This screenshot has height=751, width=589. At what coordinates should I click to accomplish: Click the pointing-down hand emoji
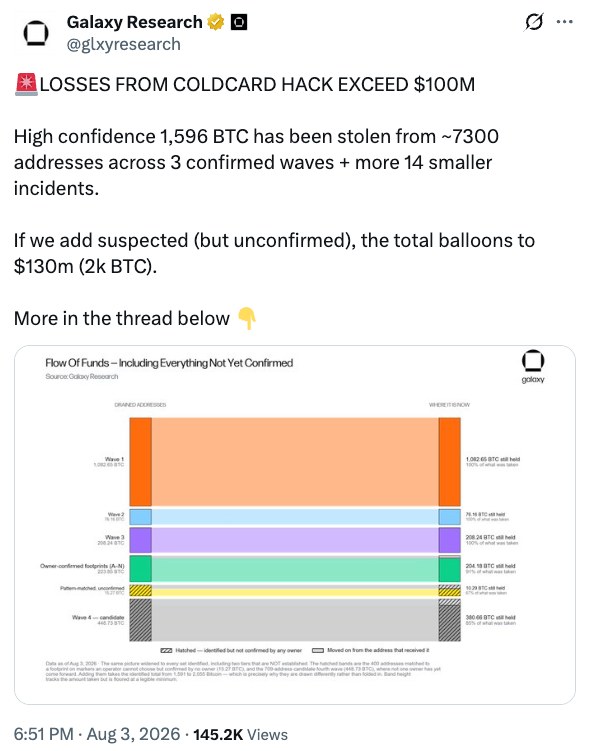click(x=248, y=318)
